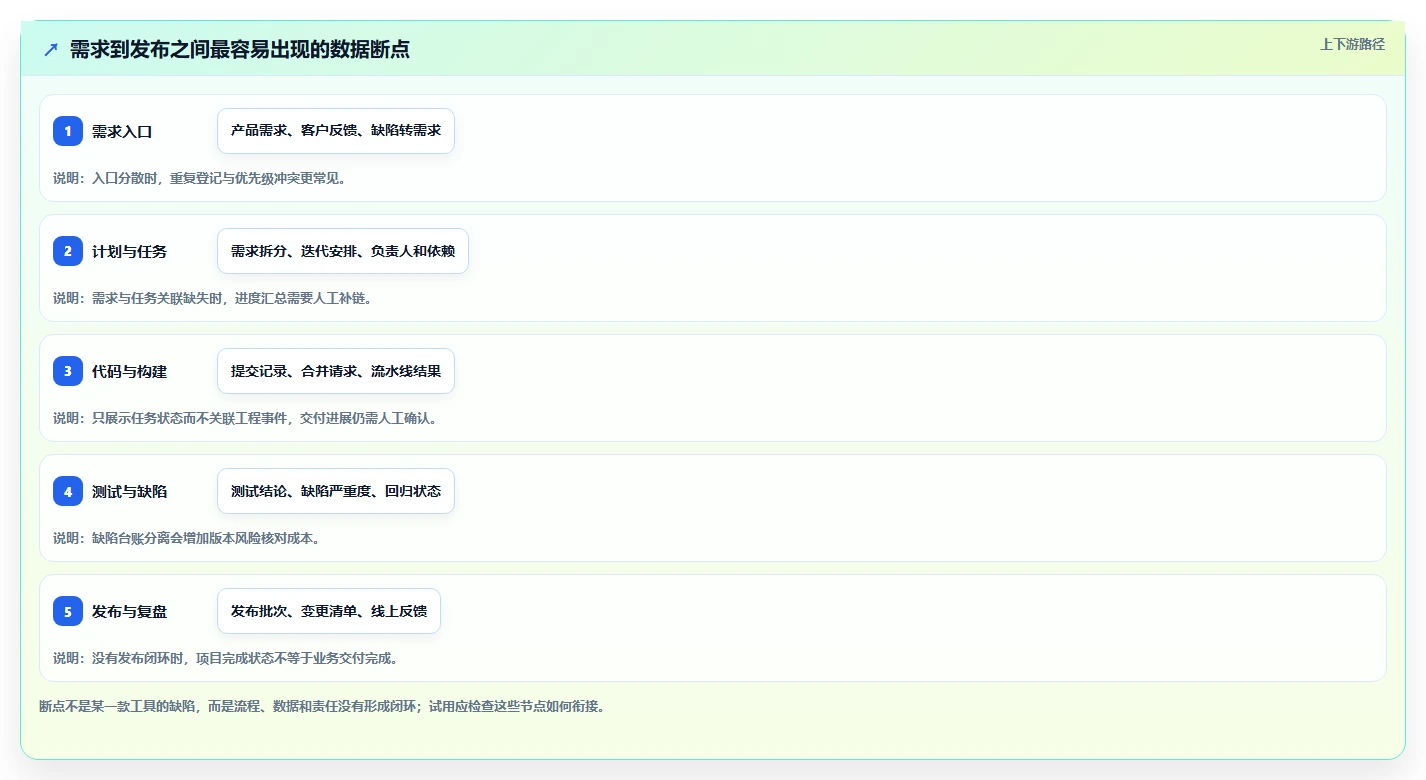This screenshot has width=1426, height=780.
Task: Click the step 1 number badge
Action: 68,131
